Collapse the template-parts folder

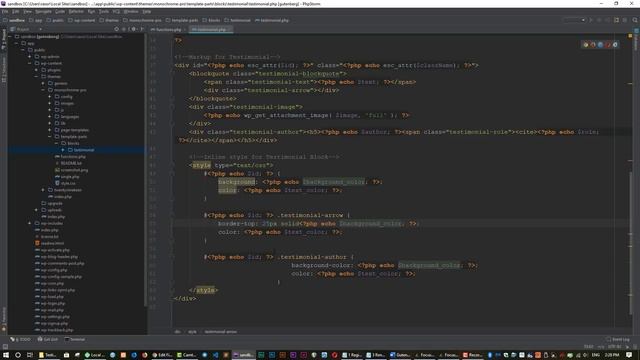pos(49,137)
